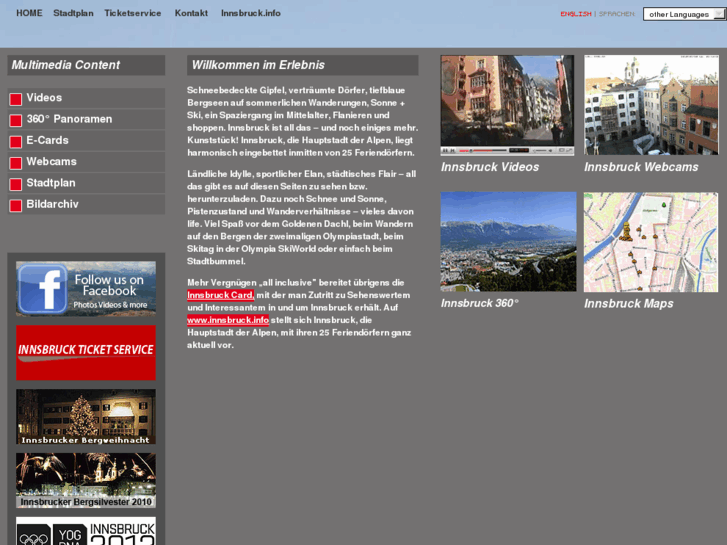Visit Innsbruck.info from the top menu
727x545 pixels.
tap(251, 13)
